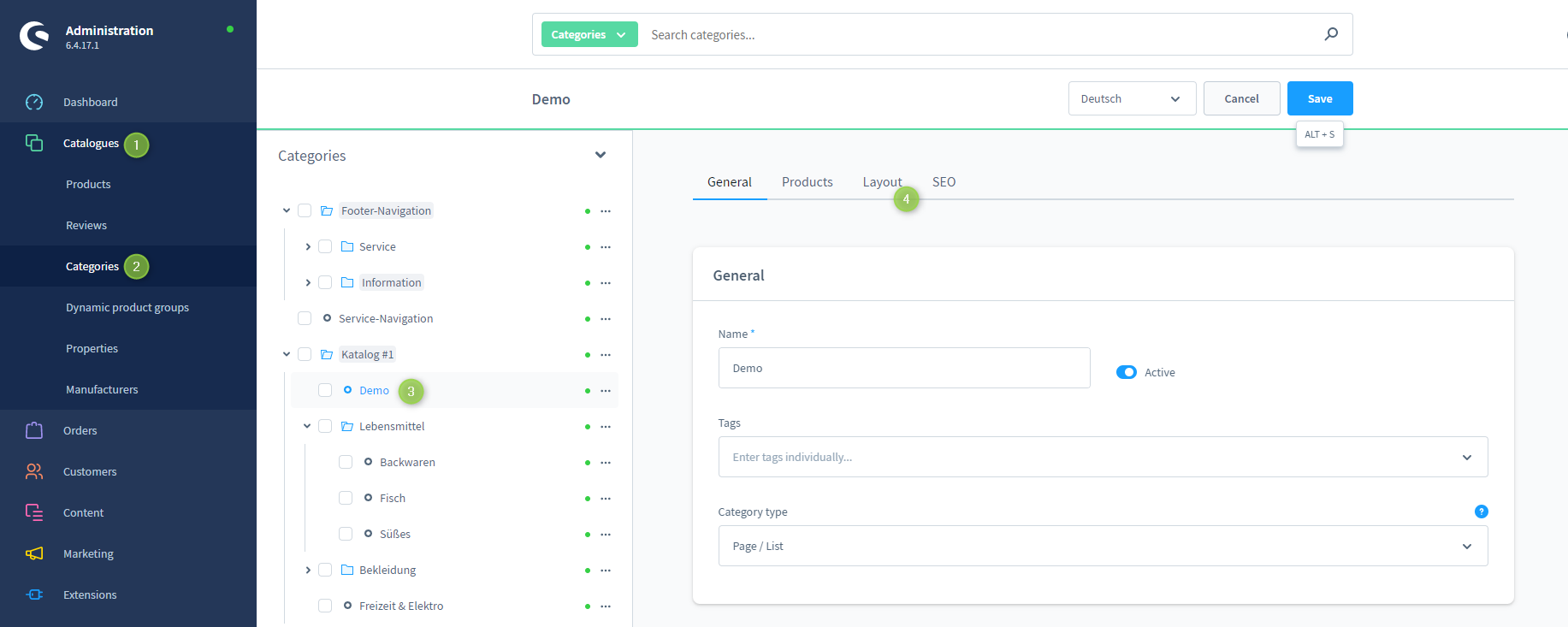Click the Customers people icon

coord(34,471)
